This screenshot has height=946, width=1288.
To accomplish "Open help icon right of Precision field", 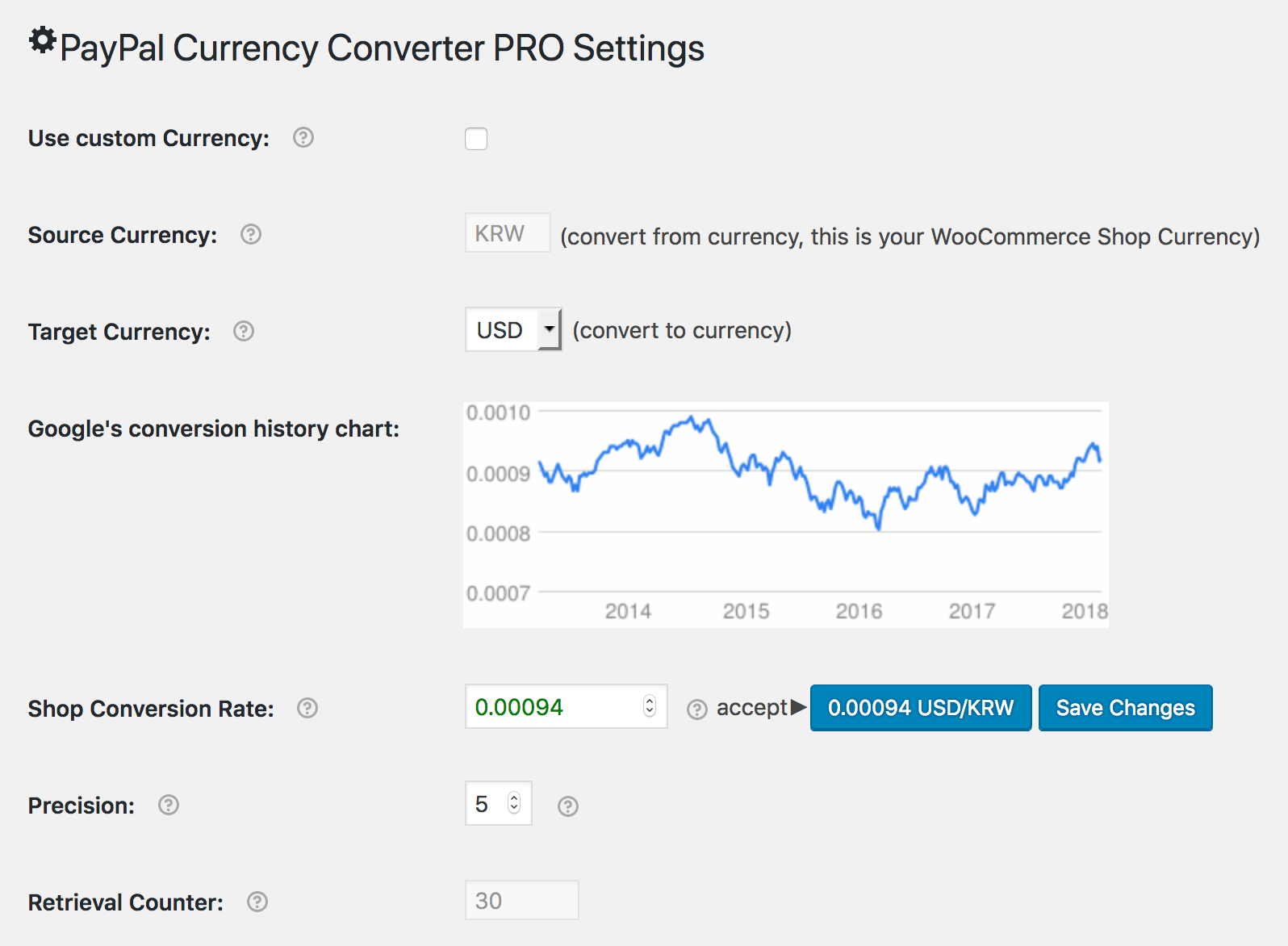I will (568, 806).
